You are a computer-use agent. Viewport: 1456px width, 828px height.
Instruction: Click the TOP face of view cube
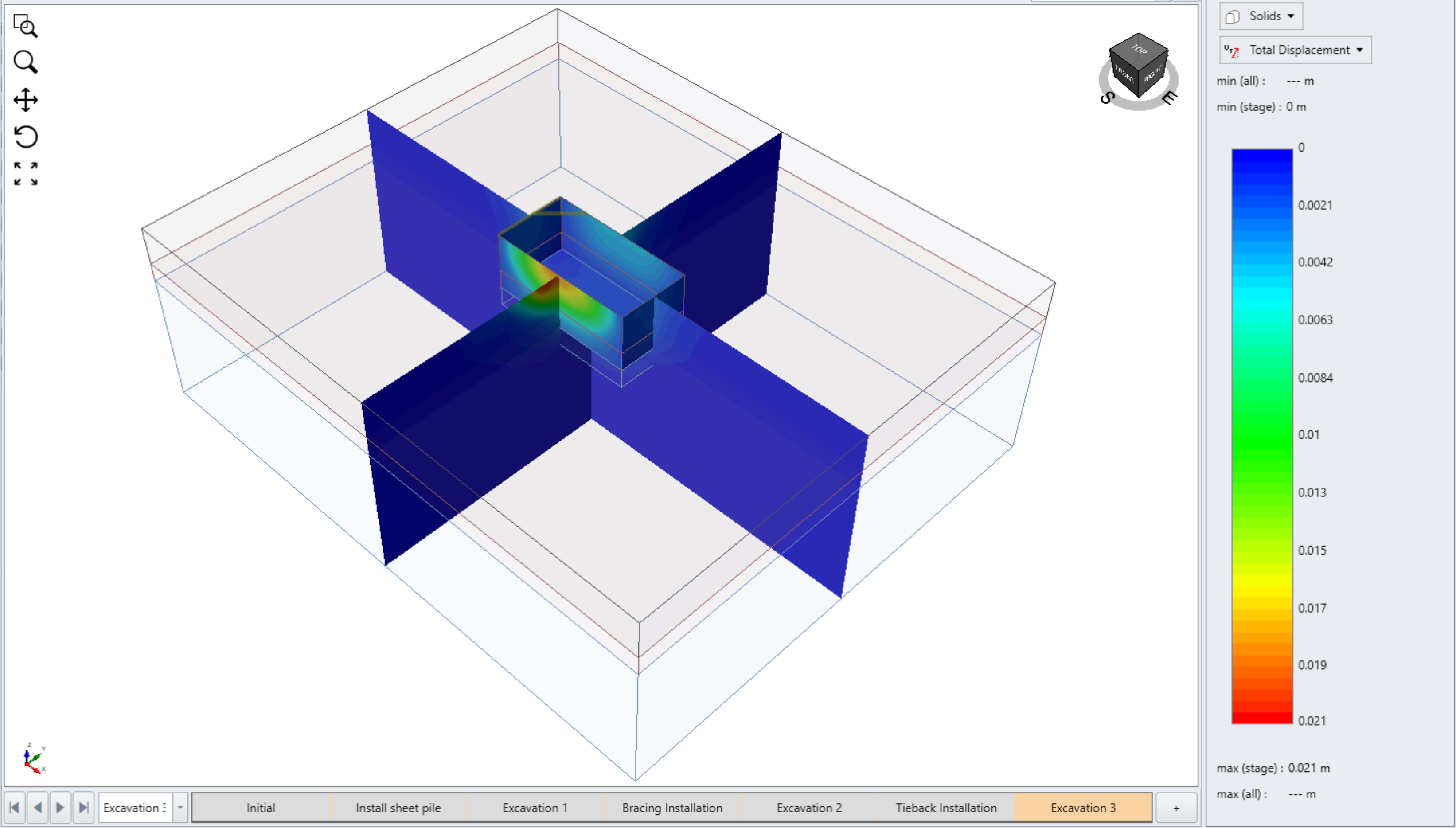(x=1139, y=50)
